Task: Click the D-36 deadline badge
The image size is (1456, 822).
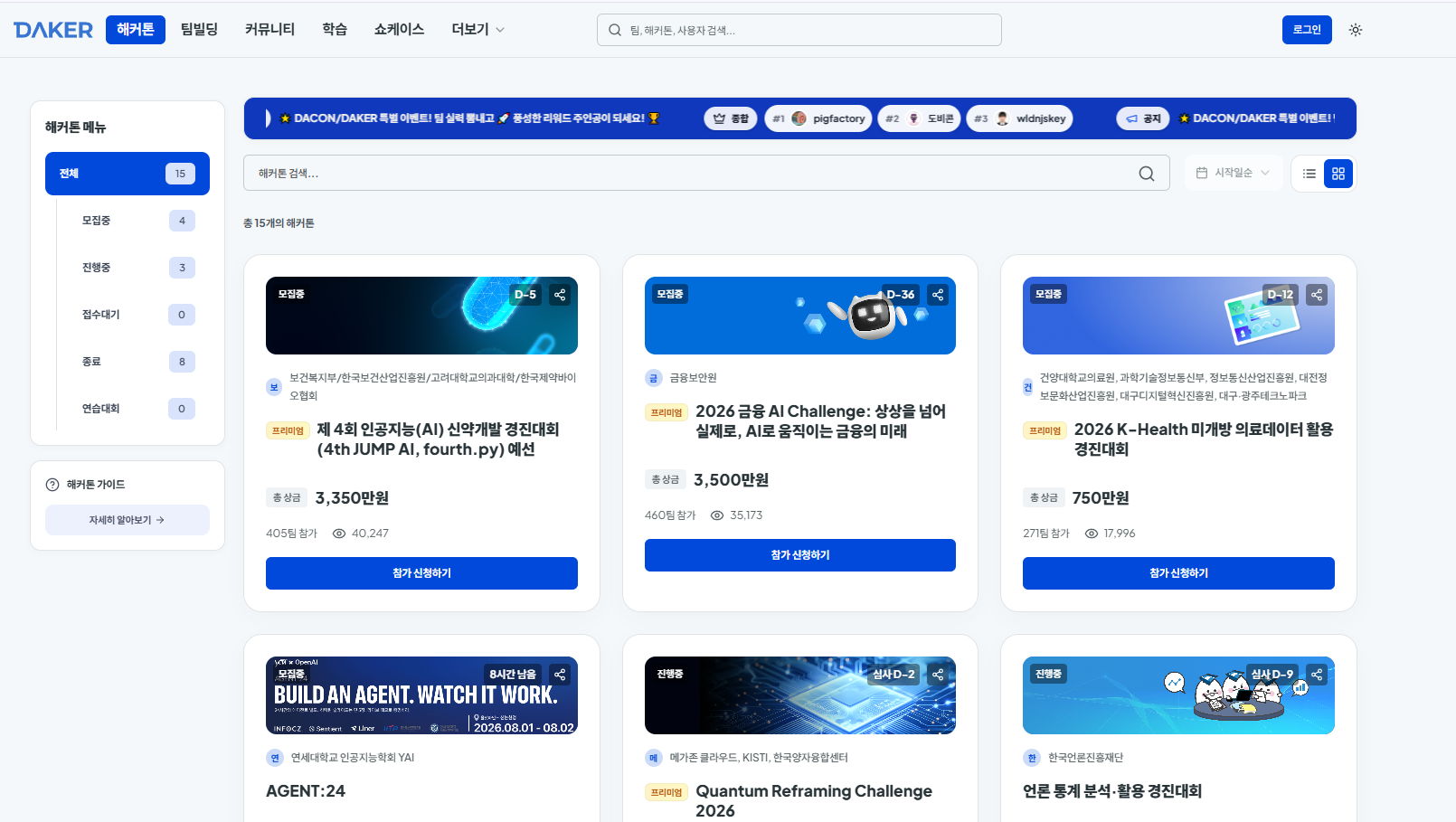Action: coord(901,295)
